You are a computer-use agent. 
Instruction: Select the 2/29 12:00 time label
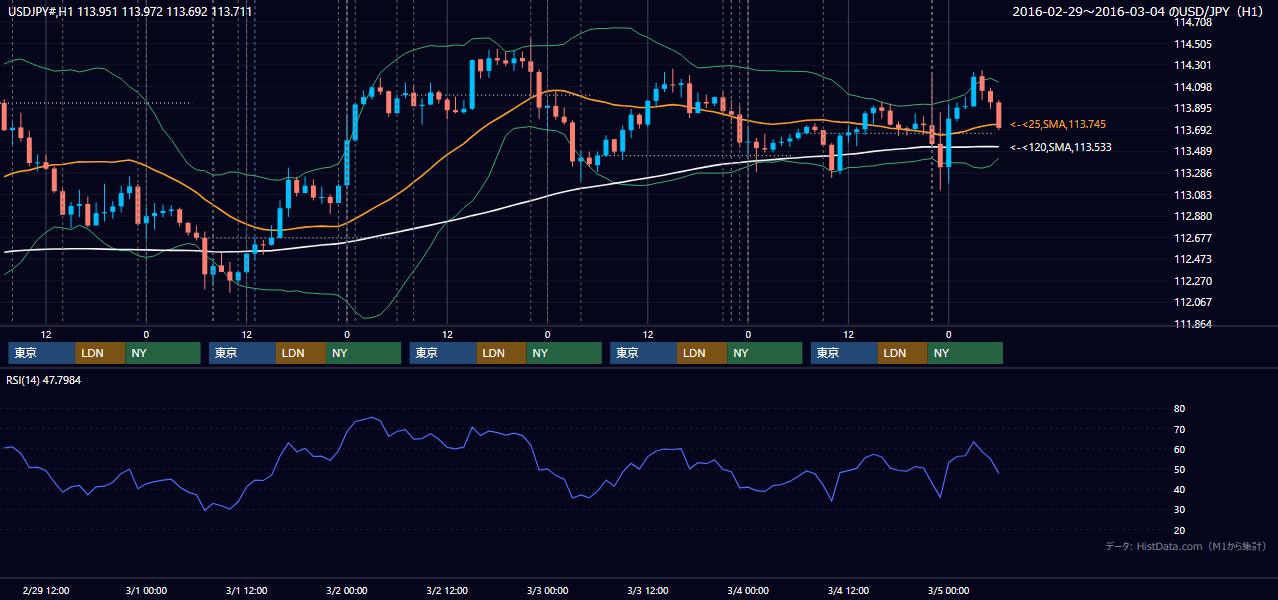[x=45, y=591]
